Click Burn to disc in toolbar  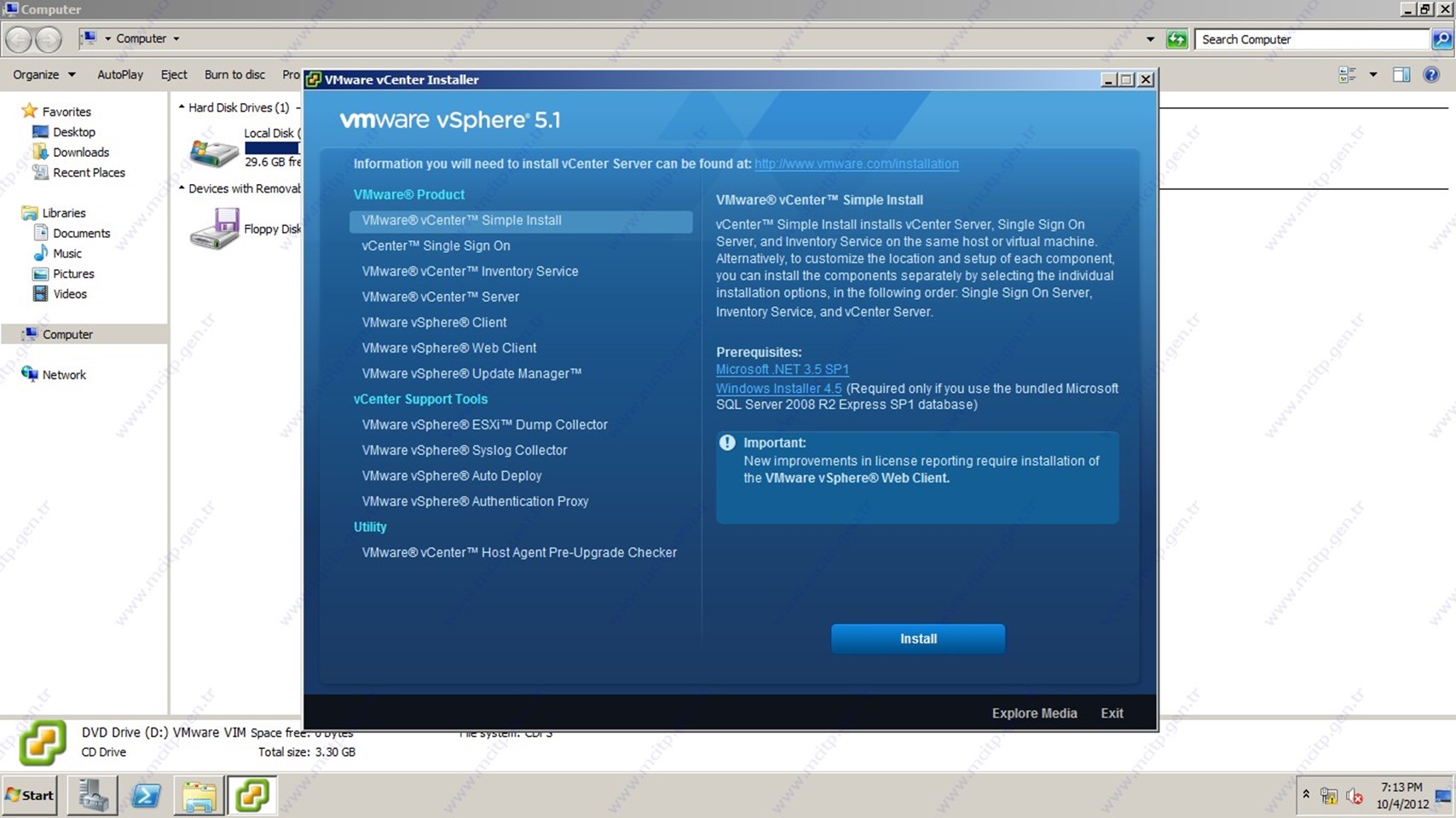point(234,75)
